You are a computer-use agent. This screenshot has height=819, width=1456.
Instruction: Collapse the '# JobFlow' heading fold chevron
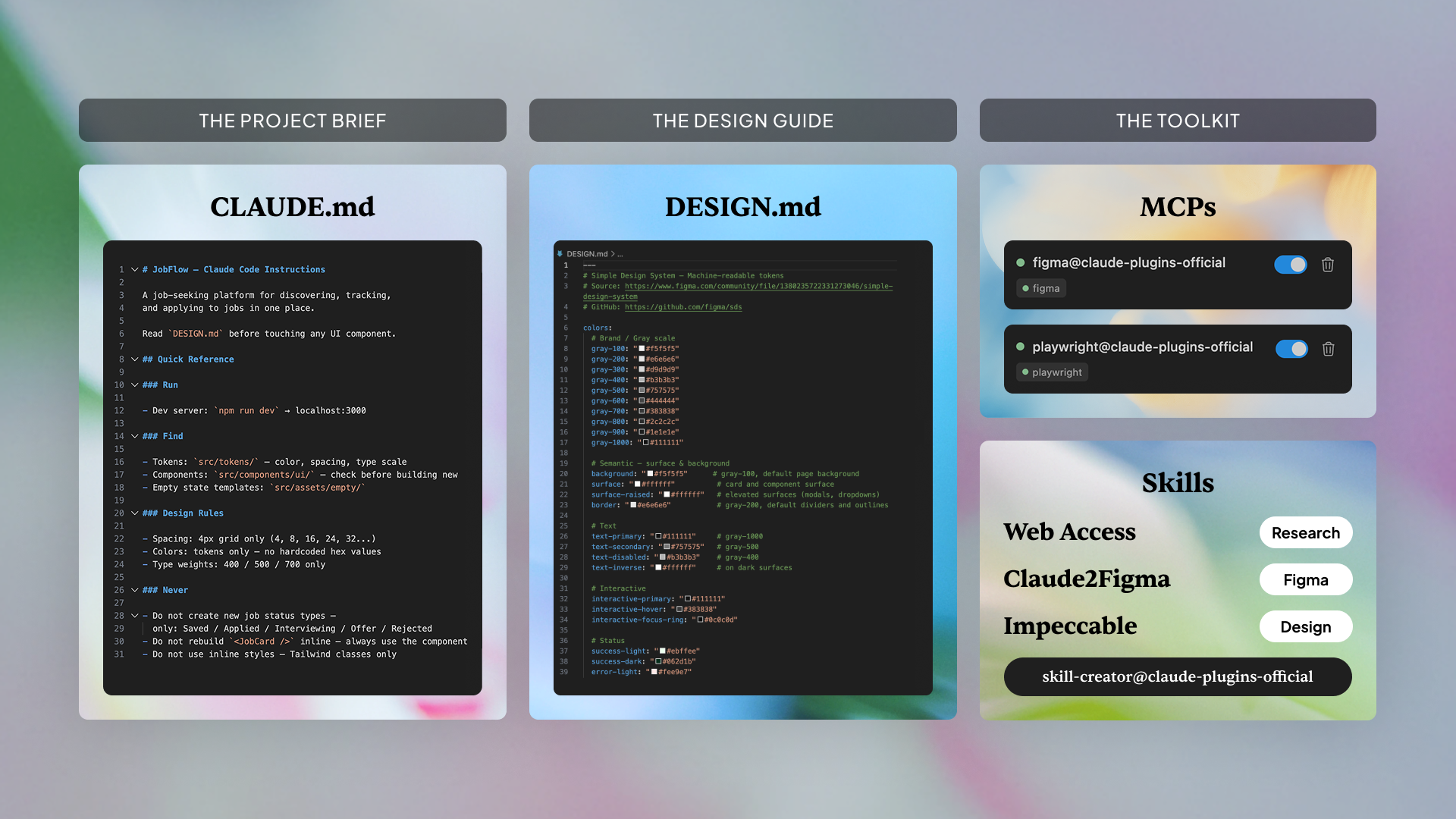[x=135, y=269]
